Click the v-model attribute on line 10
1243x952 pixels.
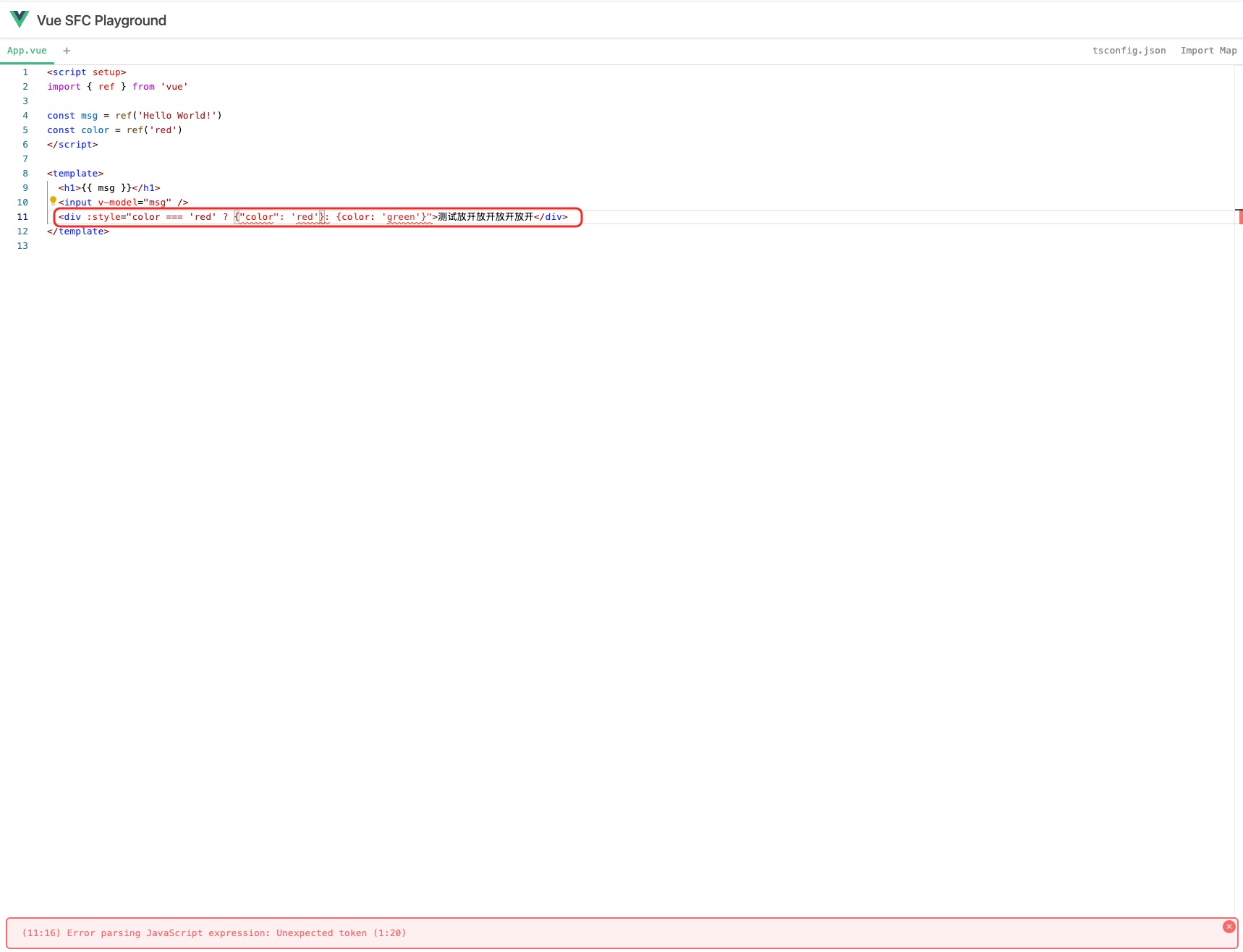[117, 203]
